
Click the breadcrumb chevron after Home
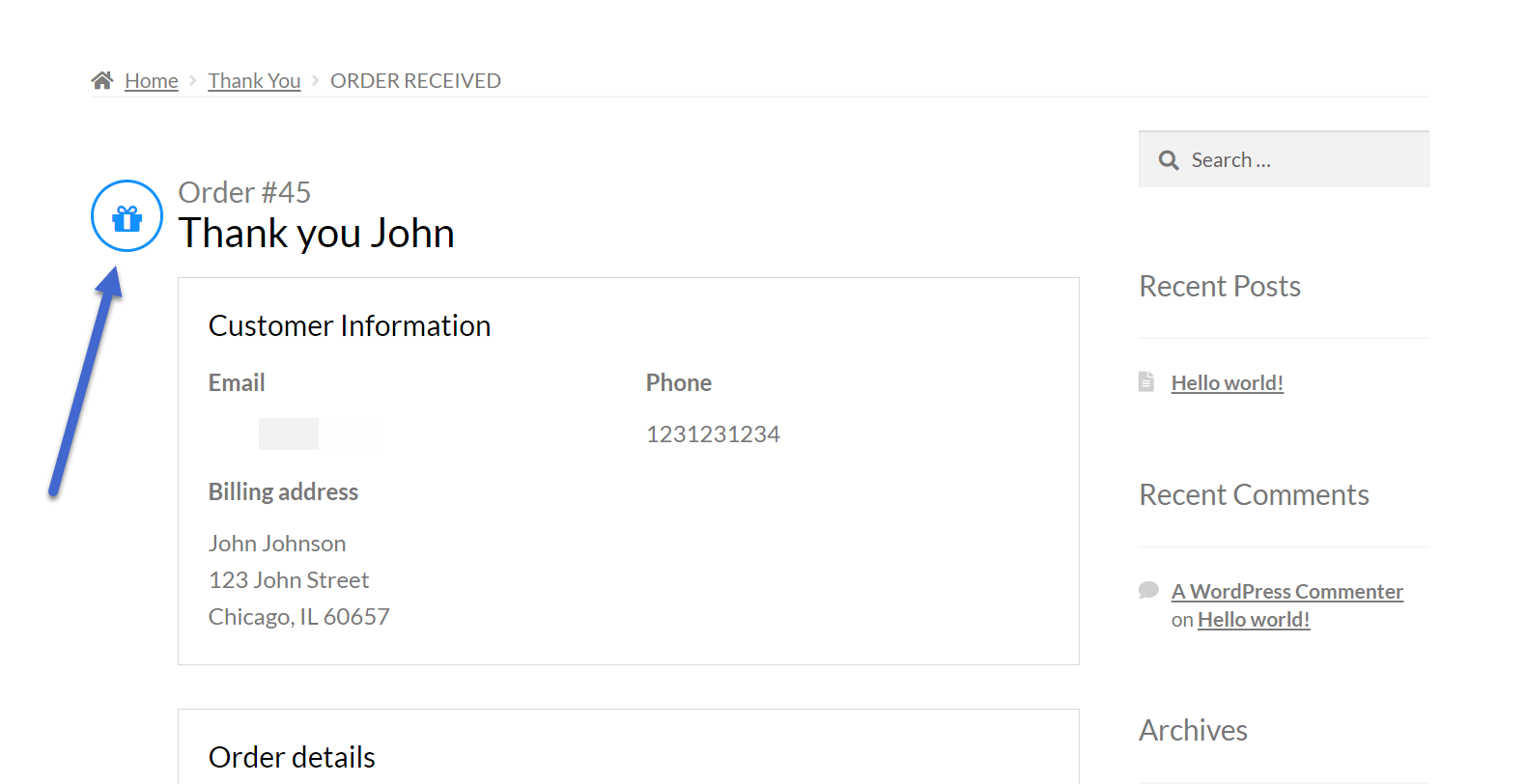(193, 80)
